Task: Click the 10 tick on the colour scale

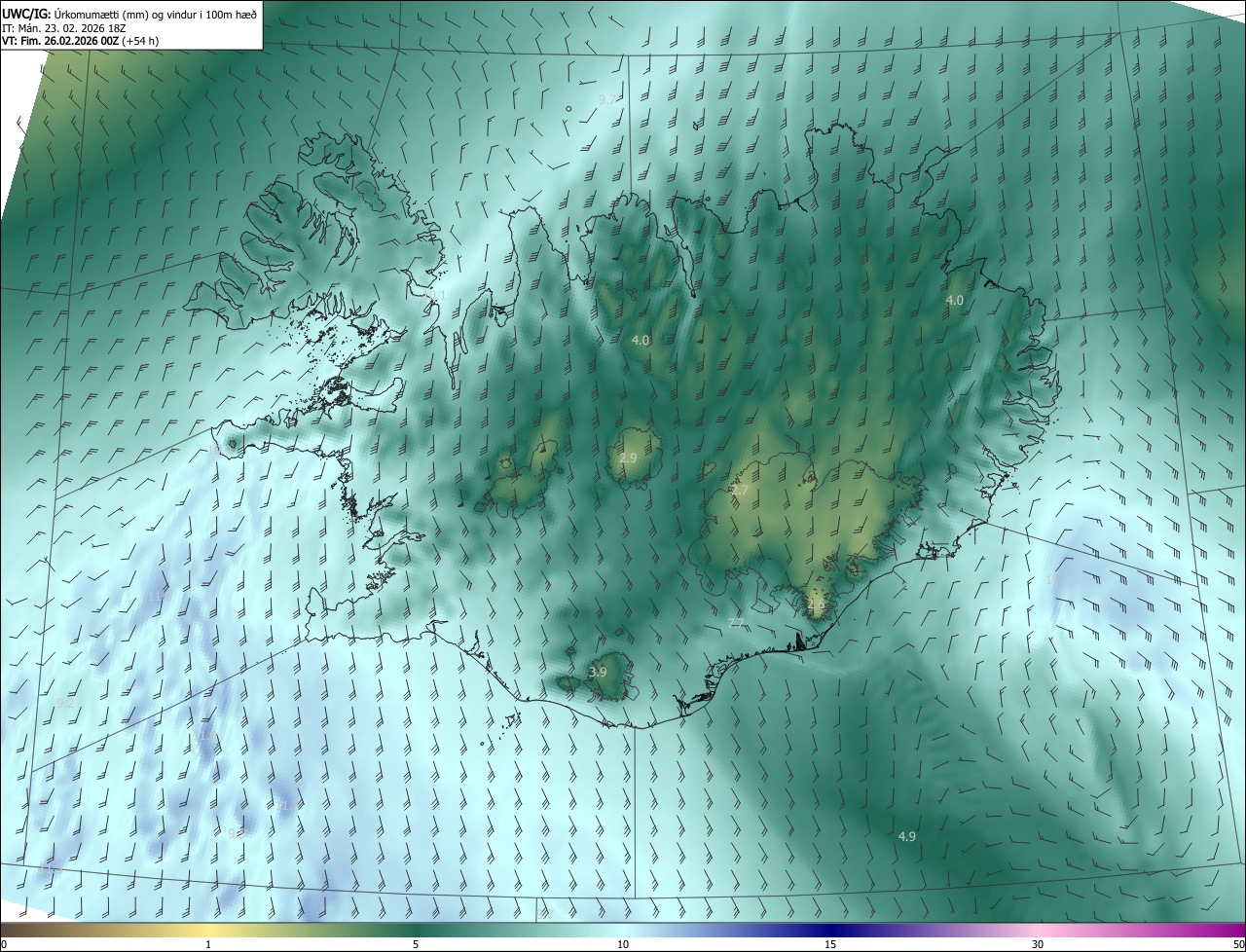Action: coord(623,945)
